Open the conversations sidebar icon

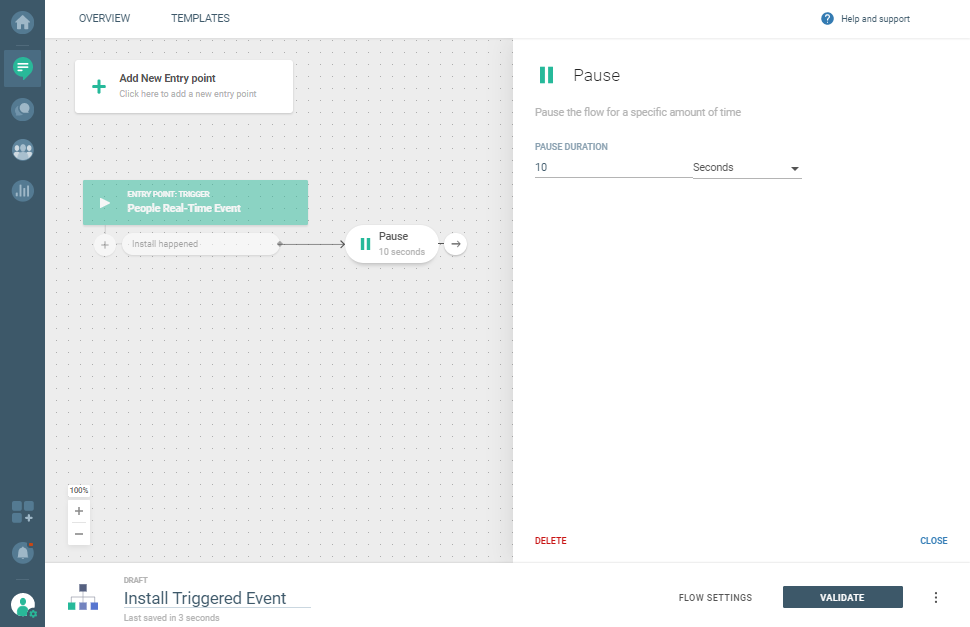(x=22, y=109)
